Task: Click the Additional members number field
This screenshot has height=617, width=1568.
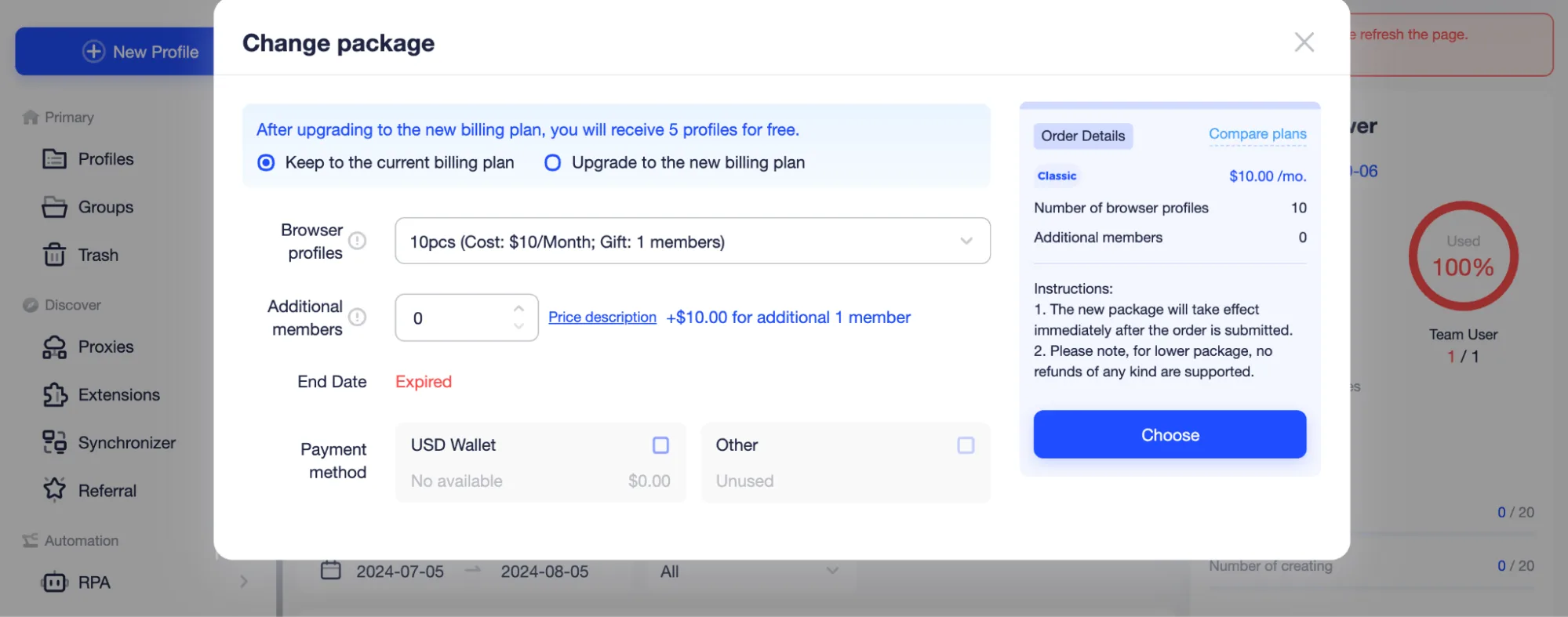Action: click(x=466, y=318)
